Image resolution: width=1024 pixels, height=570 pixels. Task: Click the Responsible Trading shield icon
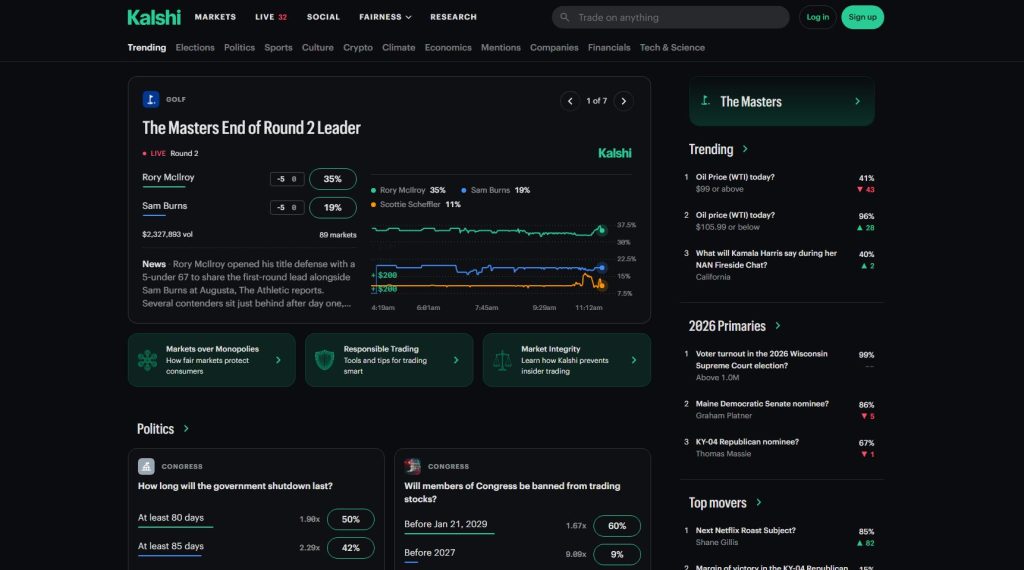click(325, 360)
